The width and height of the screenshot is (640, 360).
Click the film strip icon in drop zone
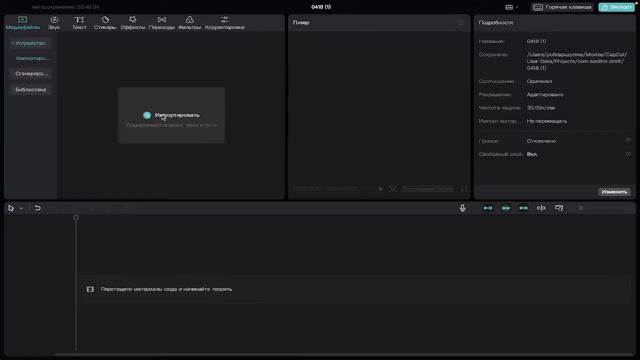pos(90,289)
